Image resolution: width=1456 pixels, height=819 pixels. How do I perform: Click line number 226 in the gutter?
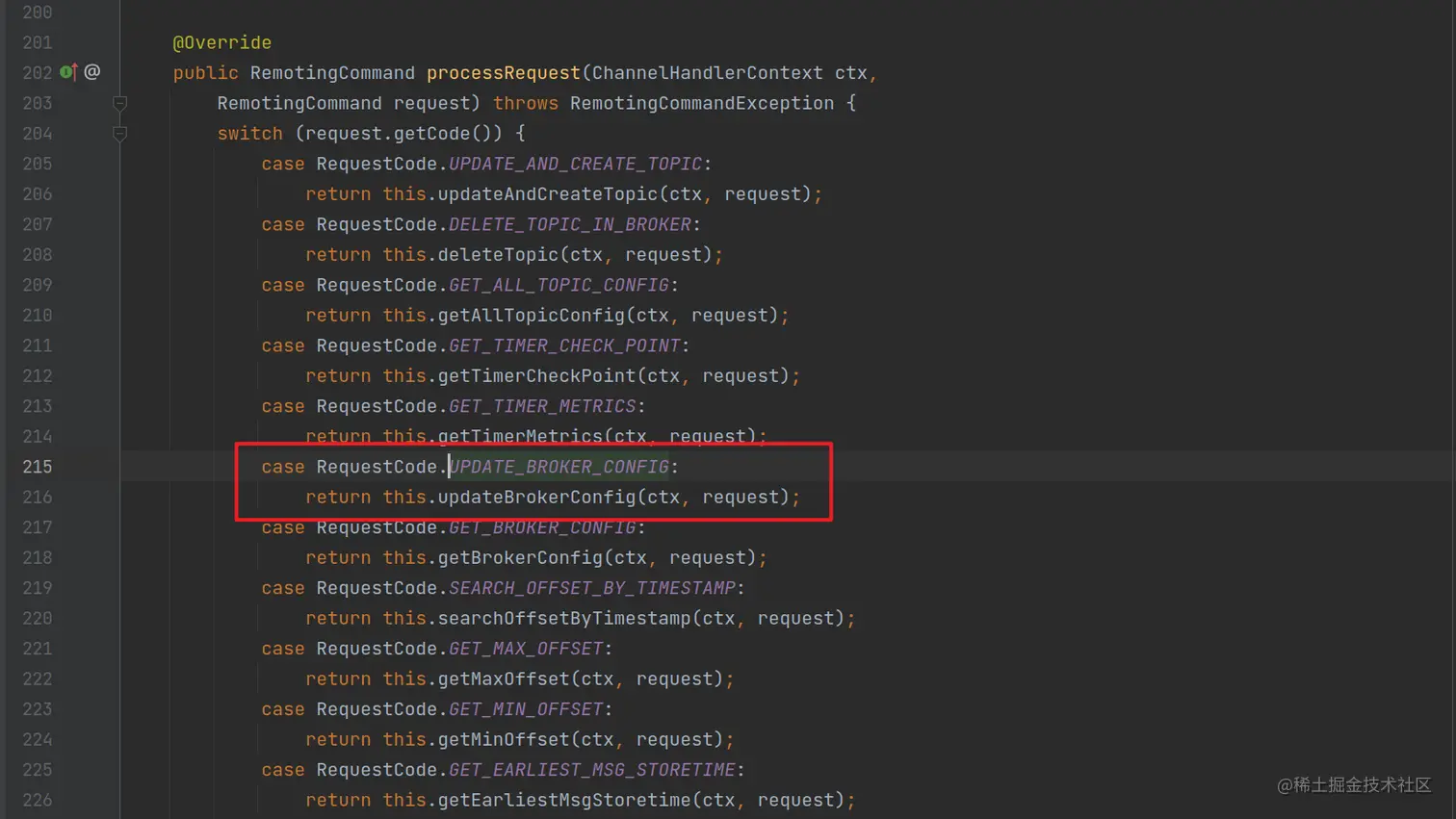click(37, 800)
